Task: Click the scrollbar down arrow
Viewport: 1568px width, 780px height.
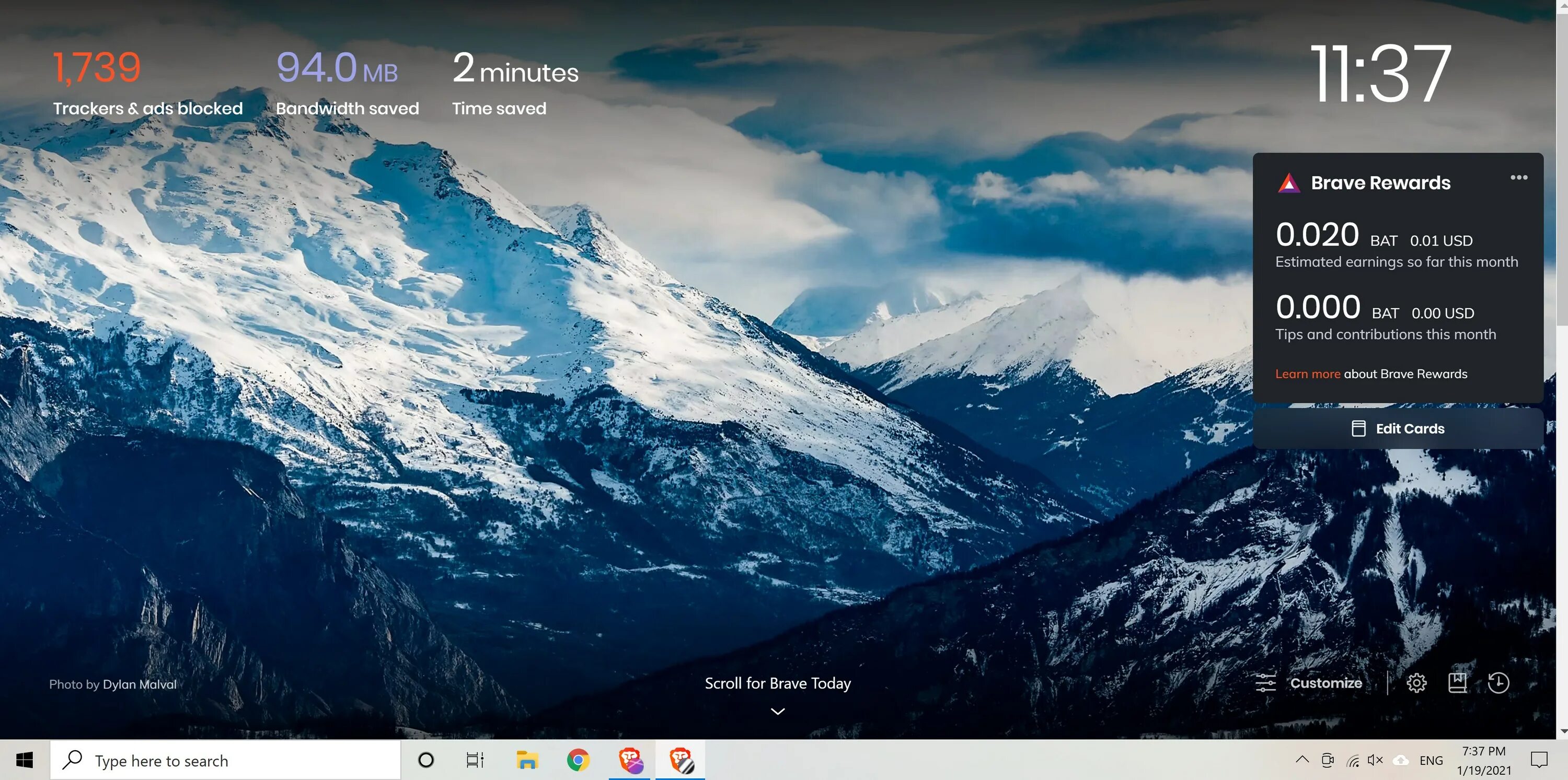Action: point(1563,732)
